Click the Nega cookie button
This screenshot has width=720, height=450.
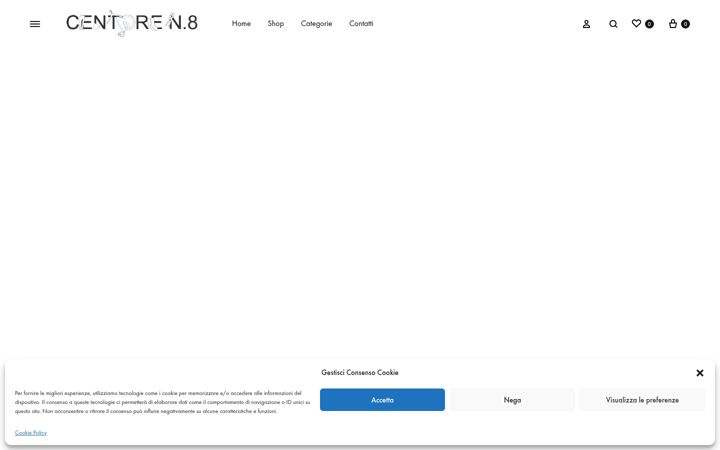[512, 400]
